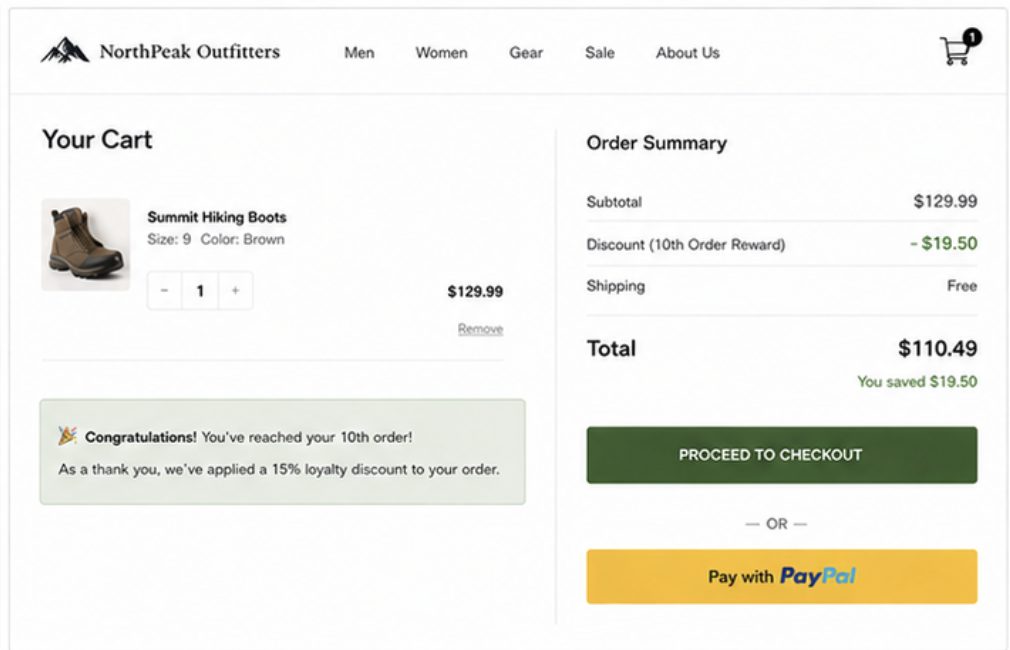Select 'Size: 9' product detail
1010x650 pixels.
169,239
